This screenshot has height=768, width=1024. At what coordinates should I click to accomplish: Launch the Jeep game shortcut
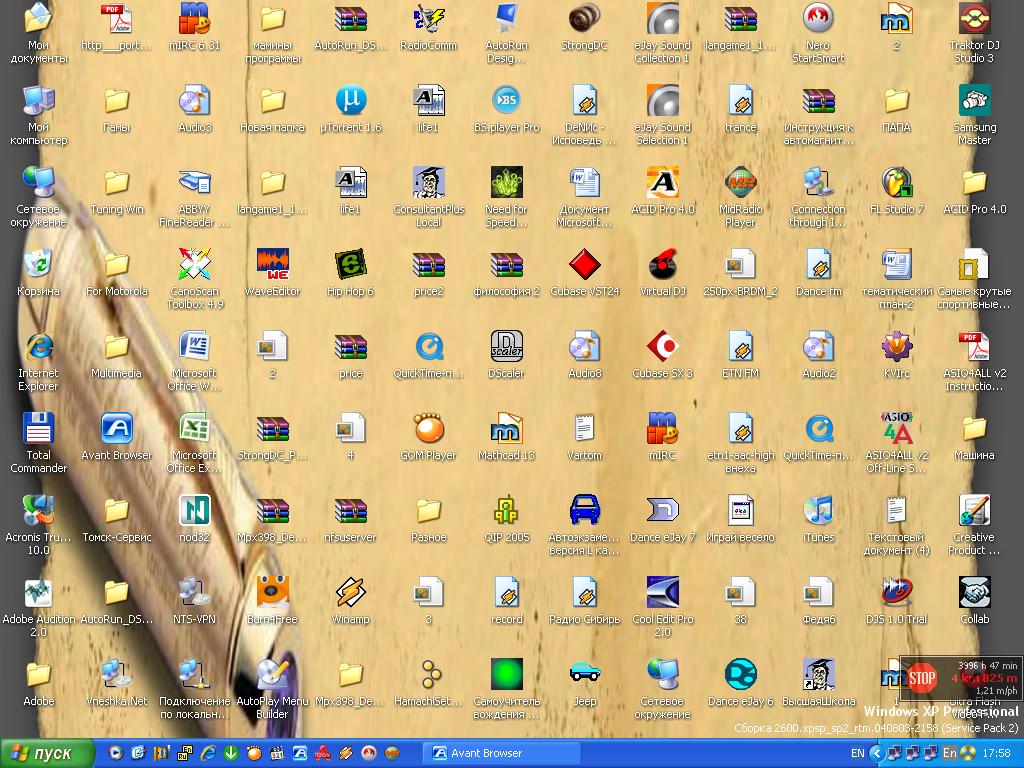click(584, 675)
